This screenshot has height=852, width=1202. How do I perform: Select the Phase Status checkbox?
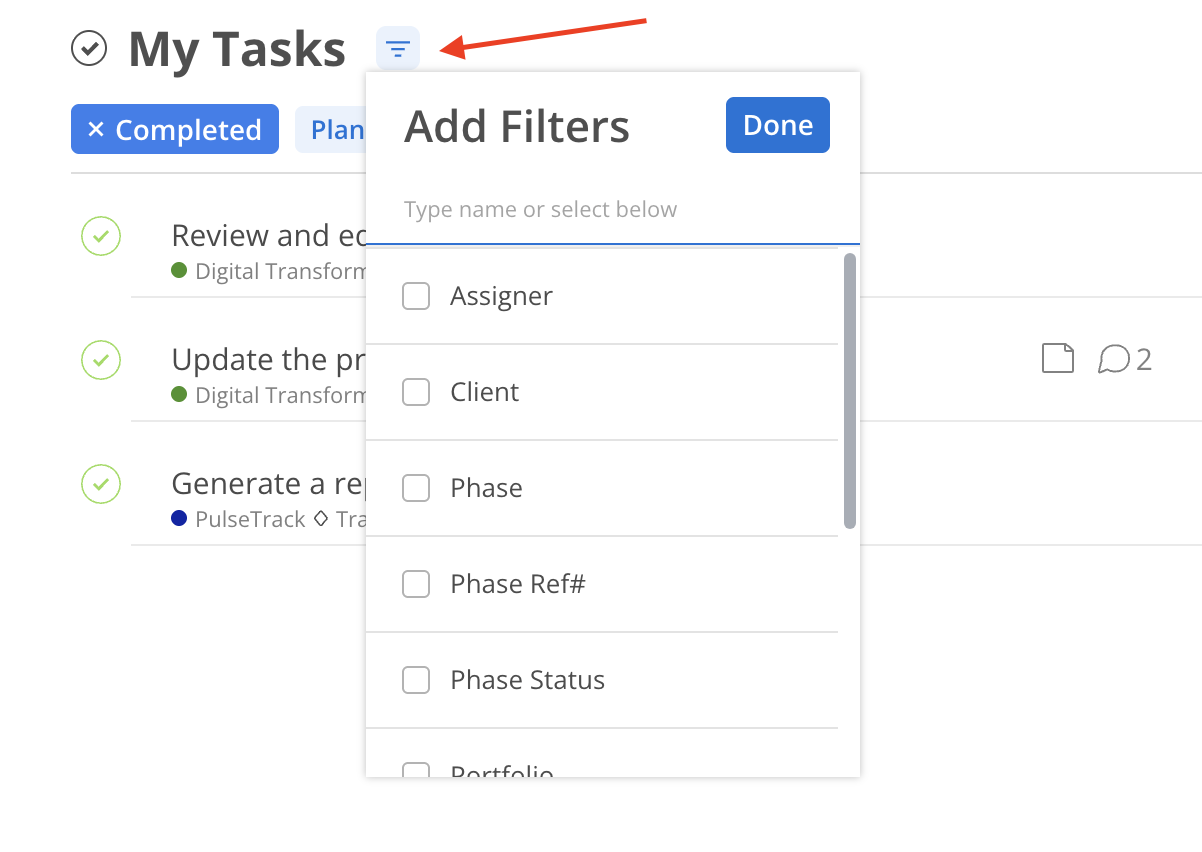(416, 680)
